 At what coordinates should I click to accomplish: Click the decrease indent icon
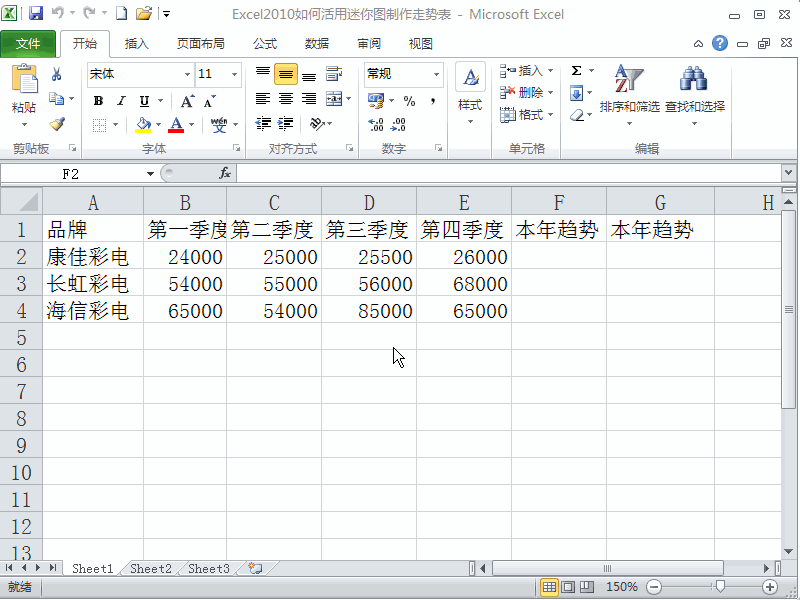point(263,124)
